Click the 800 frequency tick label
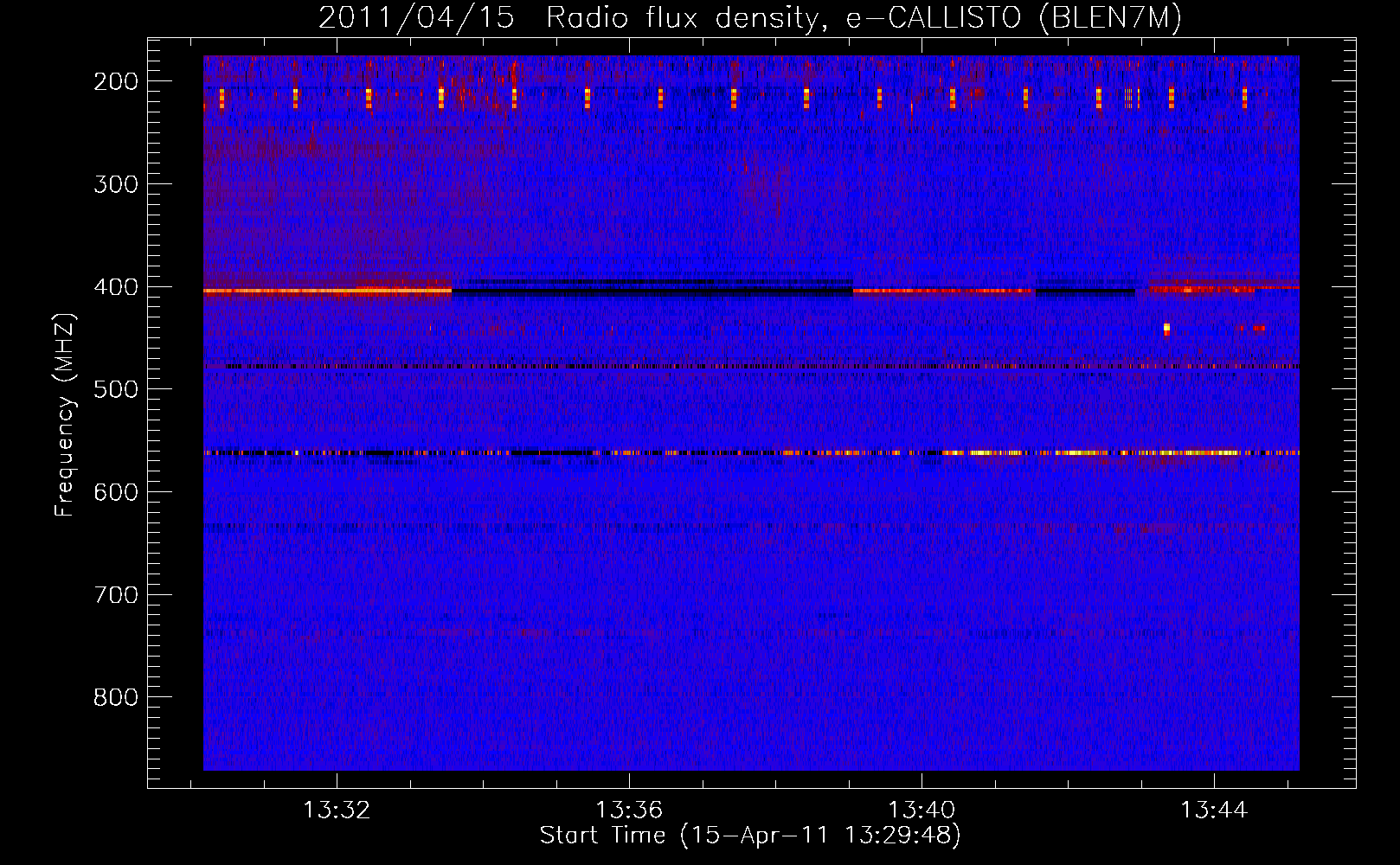 coord(116,697)
